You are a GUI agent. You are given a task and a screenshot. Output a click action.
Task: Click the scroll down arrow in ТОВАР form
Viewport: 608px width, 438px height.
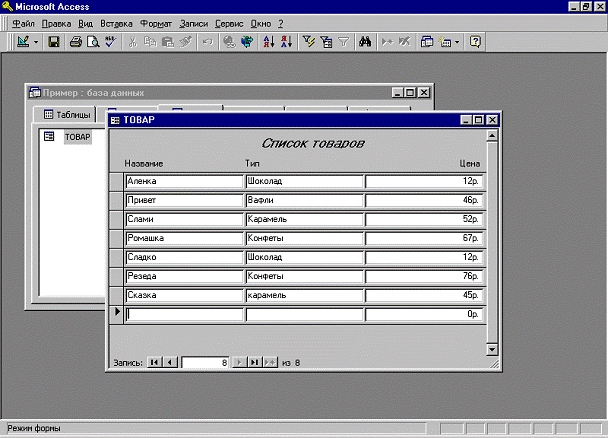pos(491,348)
